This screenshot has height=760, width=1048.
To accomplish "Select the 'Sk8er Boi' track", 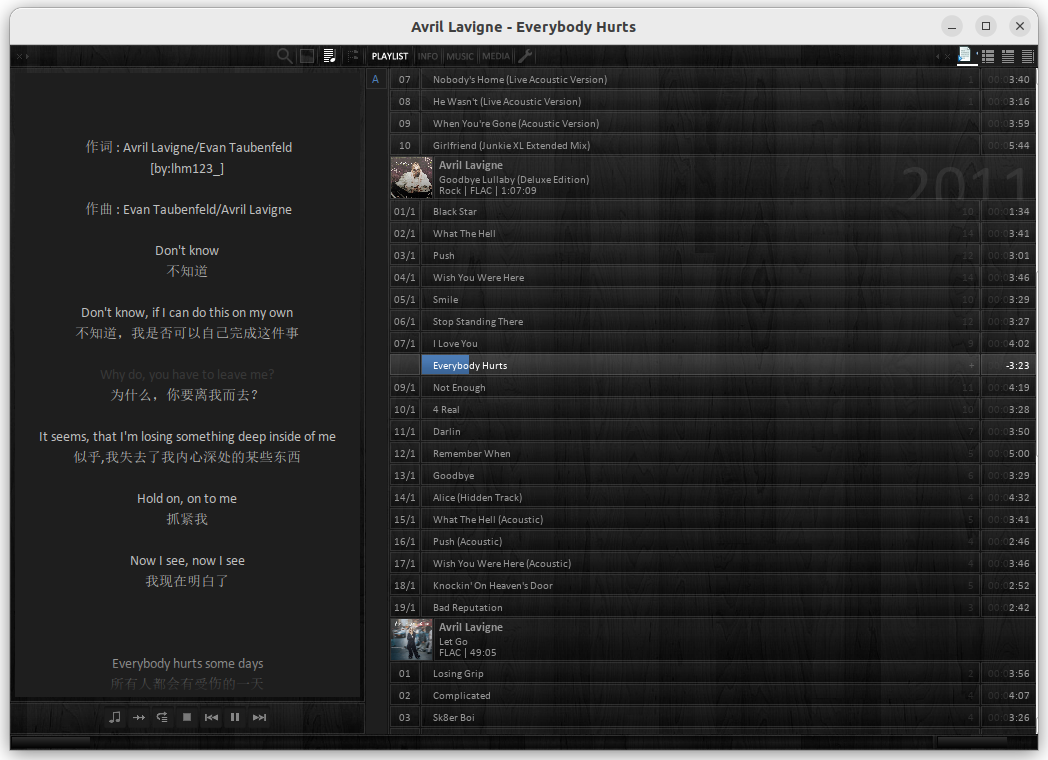I will click(712, 718).
